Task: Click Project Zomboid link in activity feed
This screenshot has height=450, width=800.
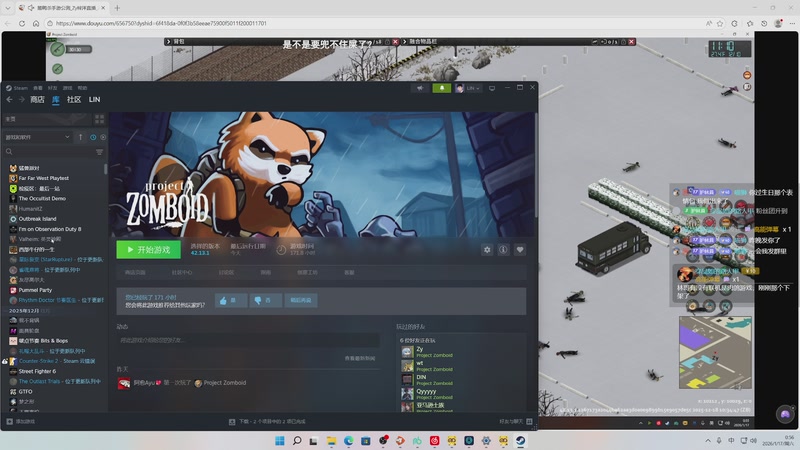Action: pos(224,383)
